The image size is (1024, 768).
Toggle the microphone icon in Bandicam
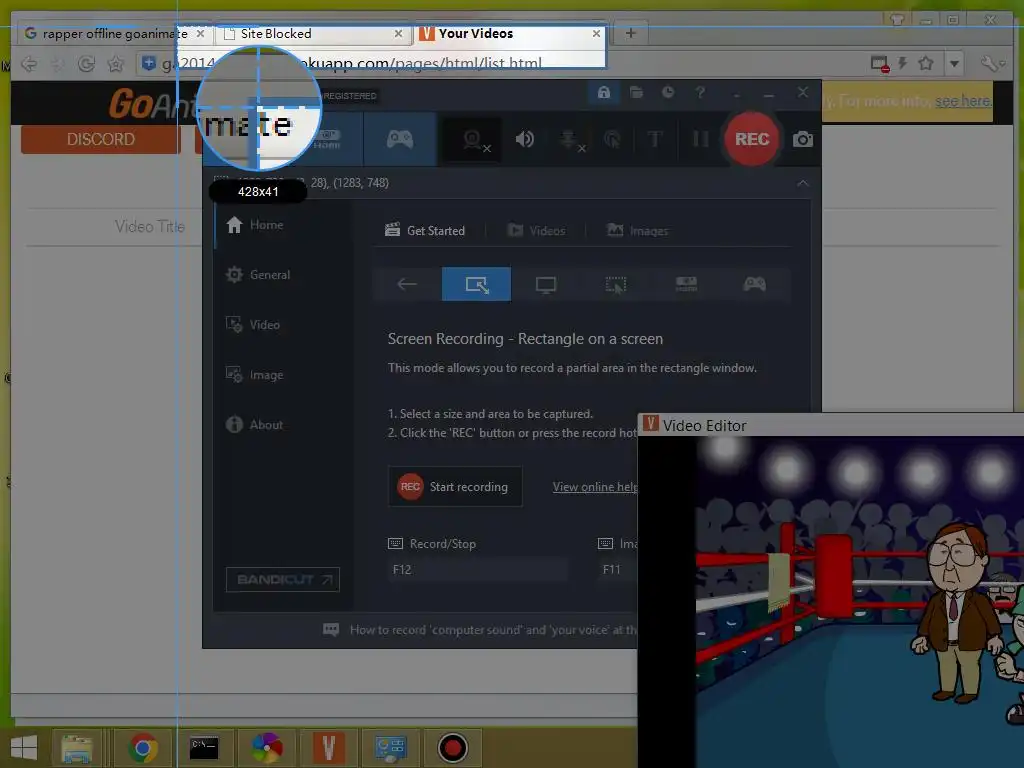(569, 139)
